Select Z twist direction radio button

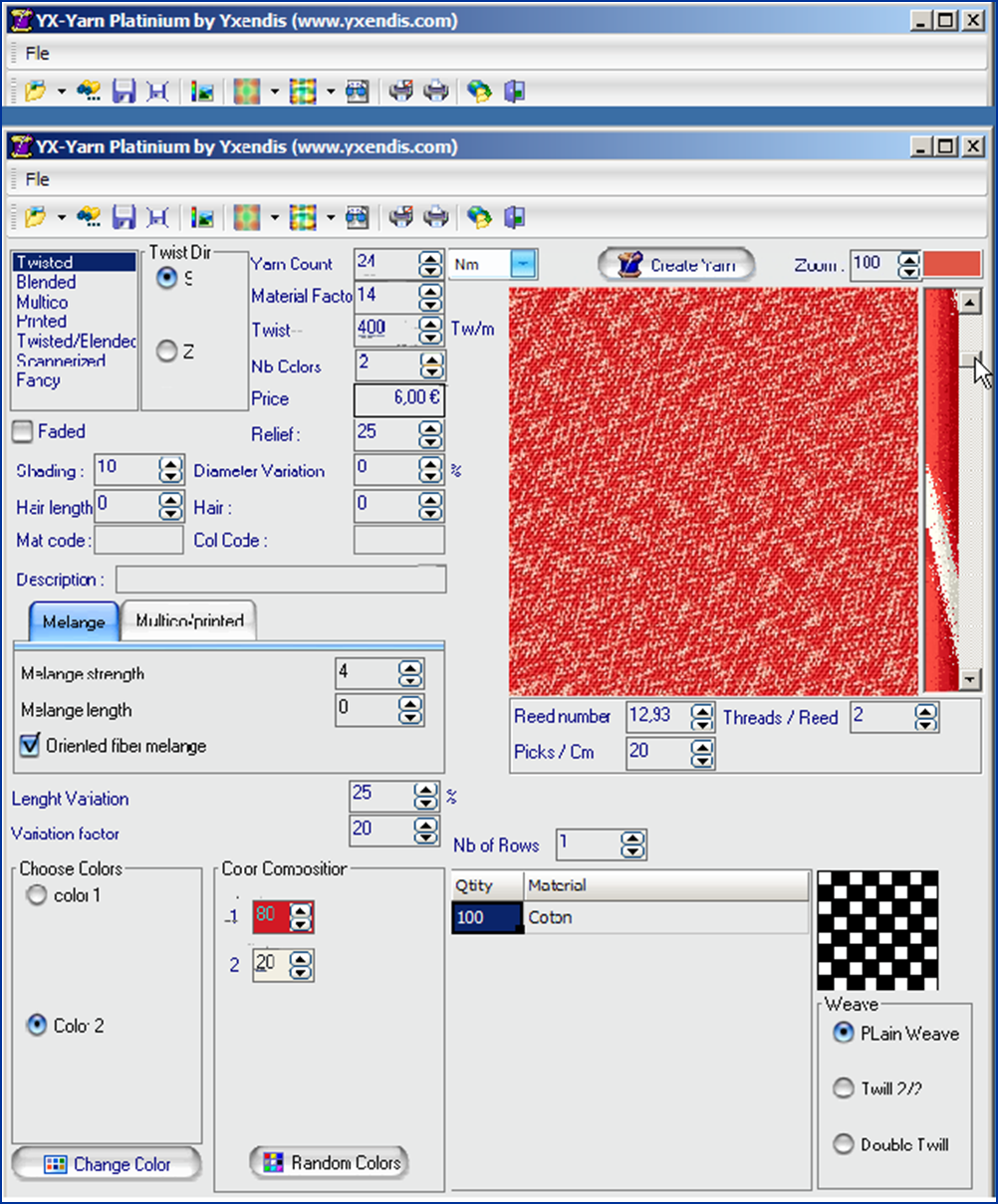click(x=167, y=351)
